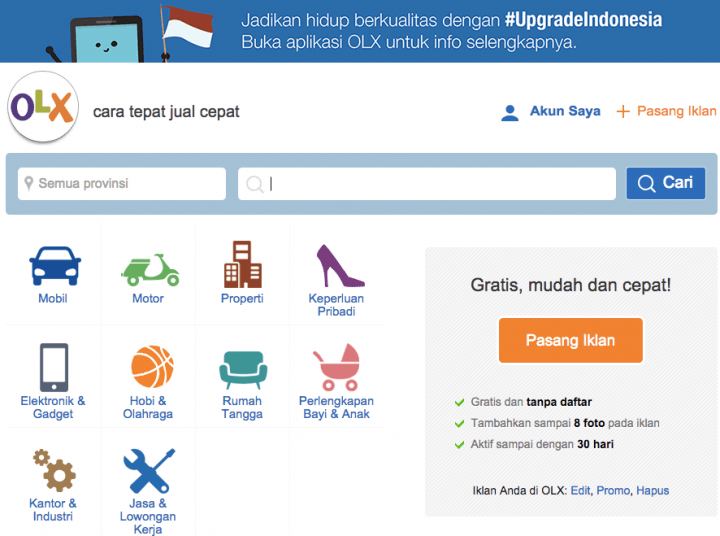This screenshot has width=720, height=536.
Task: Open the Semua provinsi location selector
Action: tap(122, 184)
